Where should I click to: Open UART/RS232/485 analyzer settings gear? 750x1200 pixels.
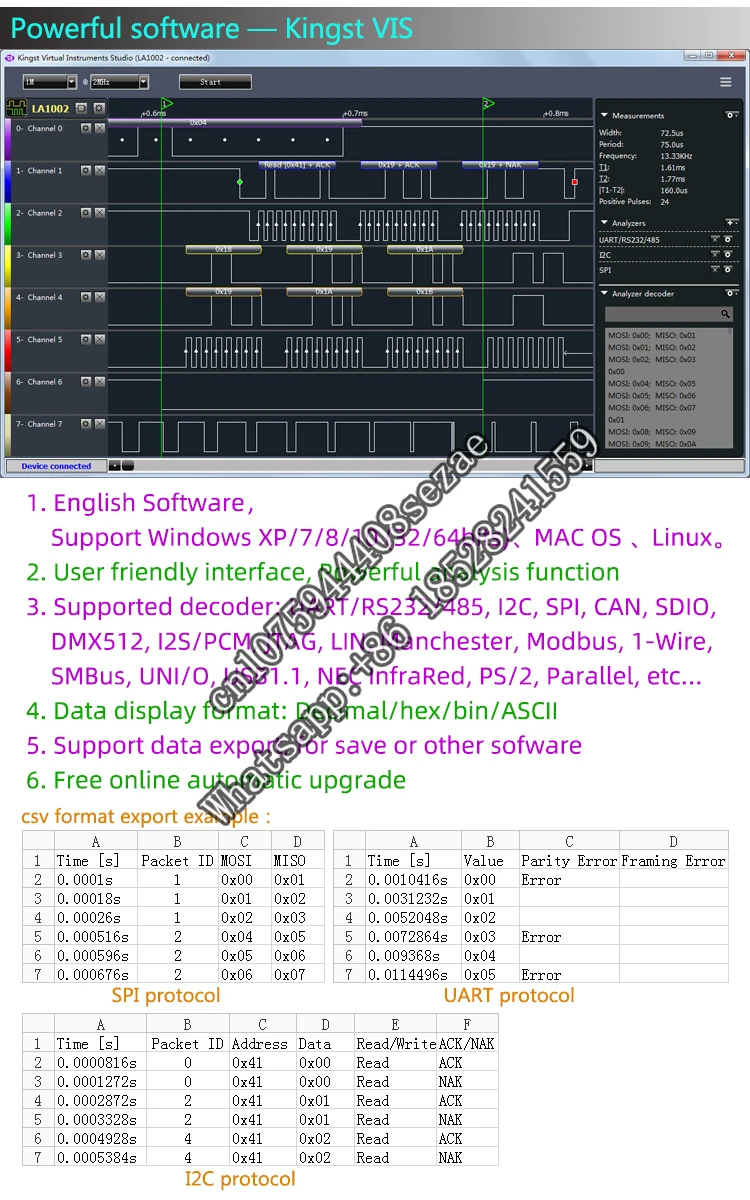[728, 239]
